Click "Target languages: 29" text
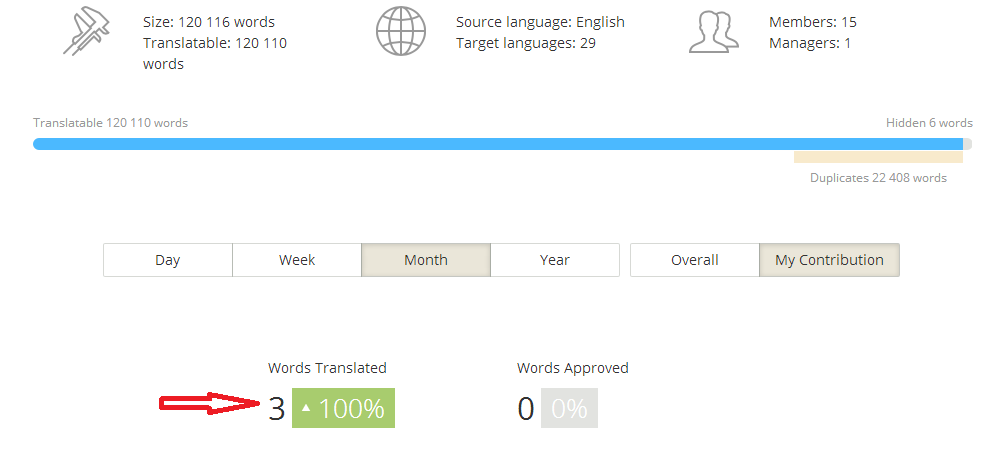The image size is (996, 467). pos(525,43)
